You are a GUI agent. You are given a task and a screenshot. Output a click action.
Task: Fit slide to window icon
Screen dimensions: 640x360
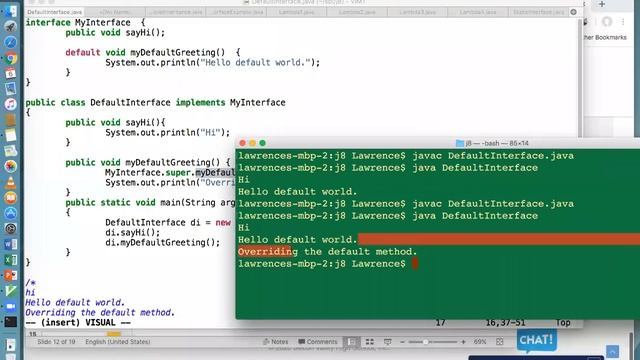coord(500,342)
